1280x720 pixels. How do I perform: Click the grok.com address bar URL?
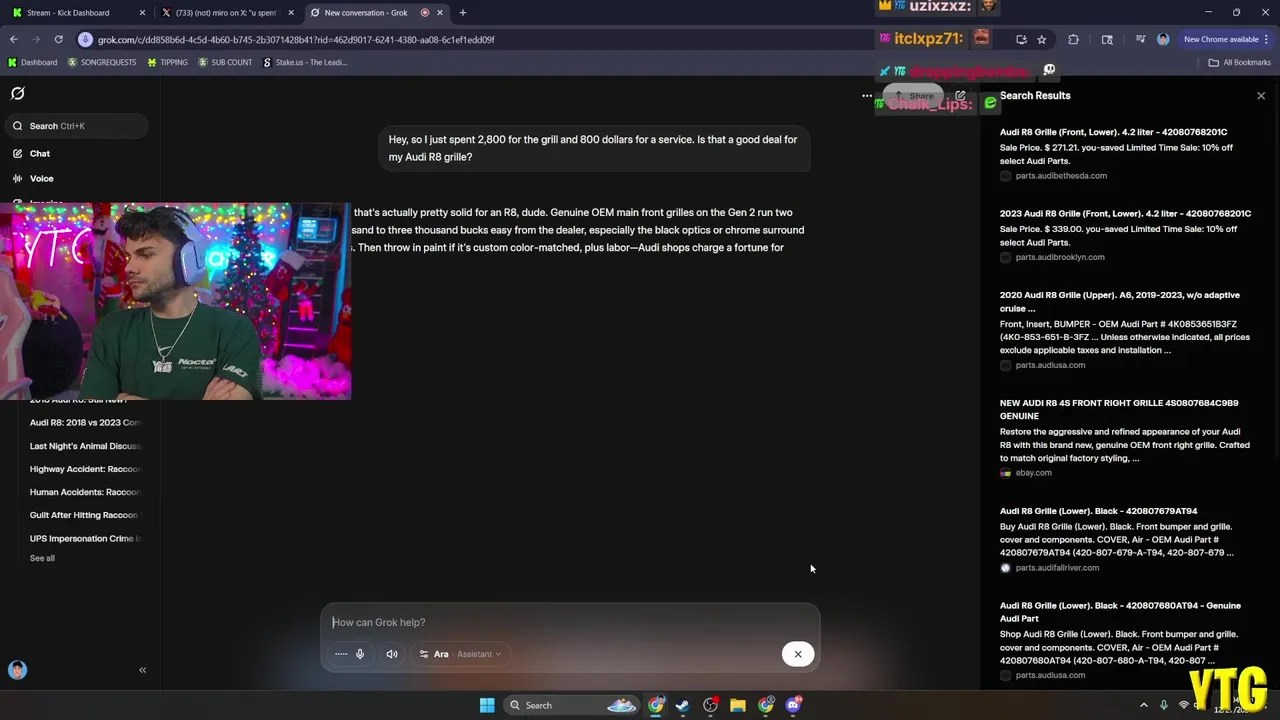coord(296,40)
